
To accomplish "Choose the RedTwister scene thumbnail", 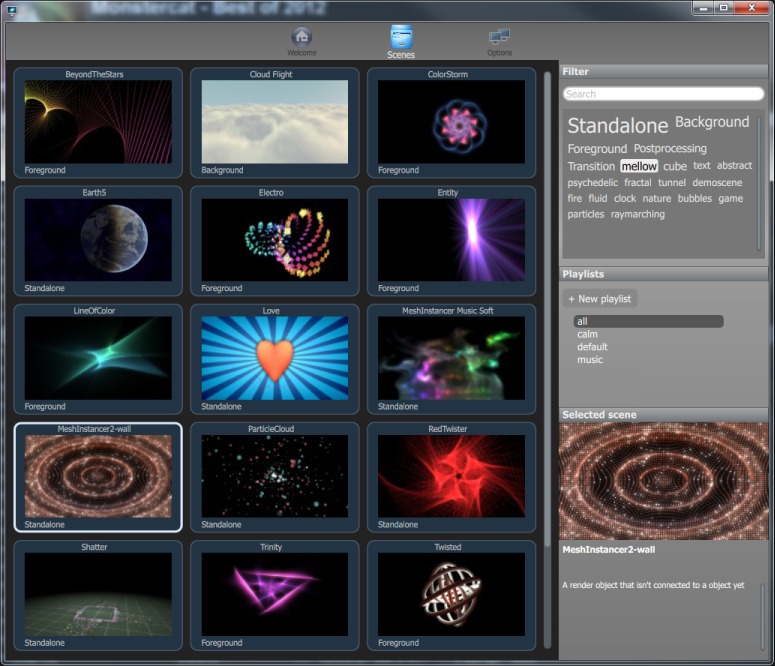I will pyautogui.click(x=451, y=476).
